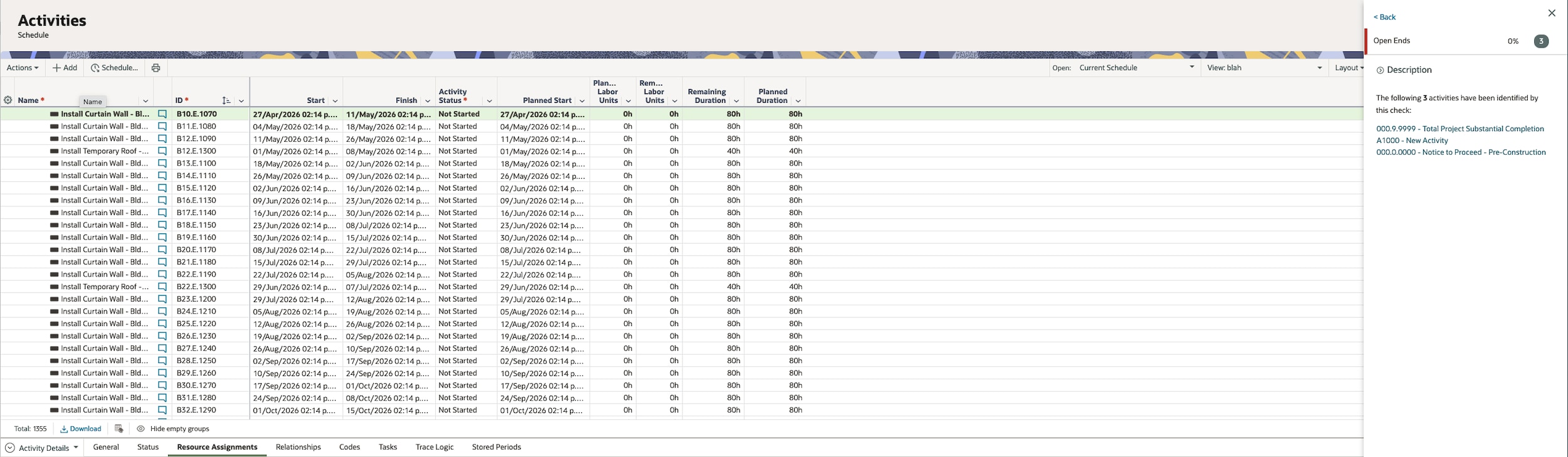Open discussion icon for activity B14.E.1110
This screenshot has width=1568, height=457.
click(162, 176)
